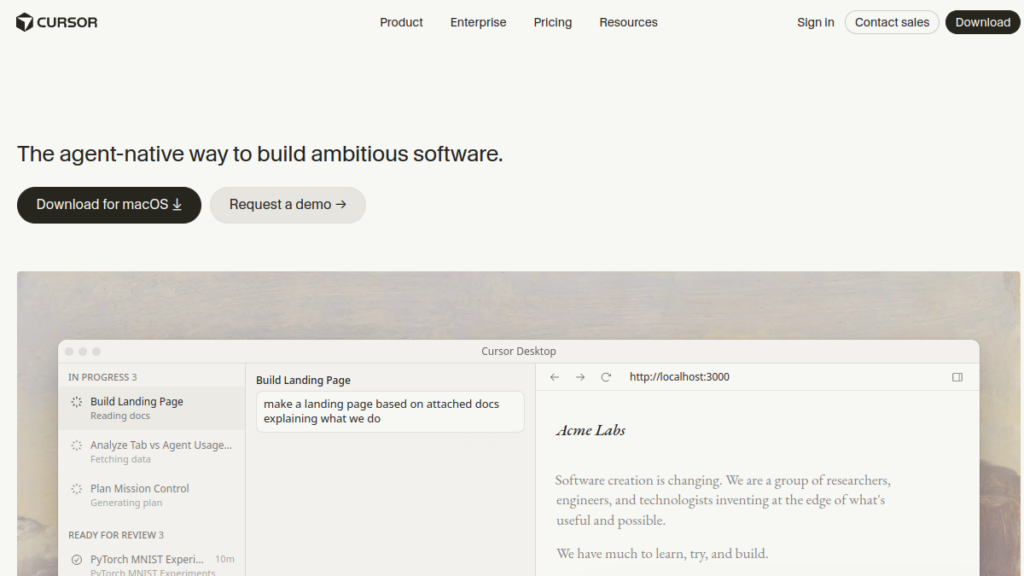Click the reload icon in preview browser
This screenshot has width=1024, height=576.
click(606, 377)
